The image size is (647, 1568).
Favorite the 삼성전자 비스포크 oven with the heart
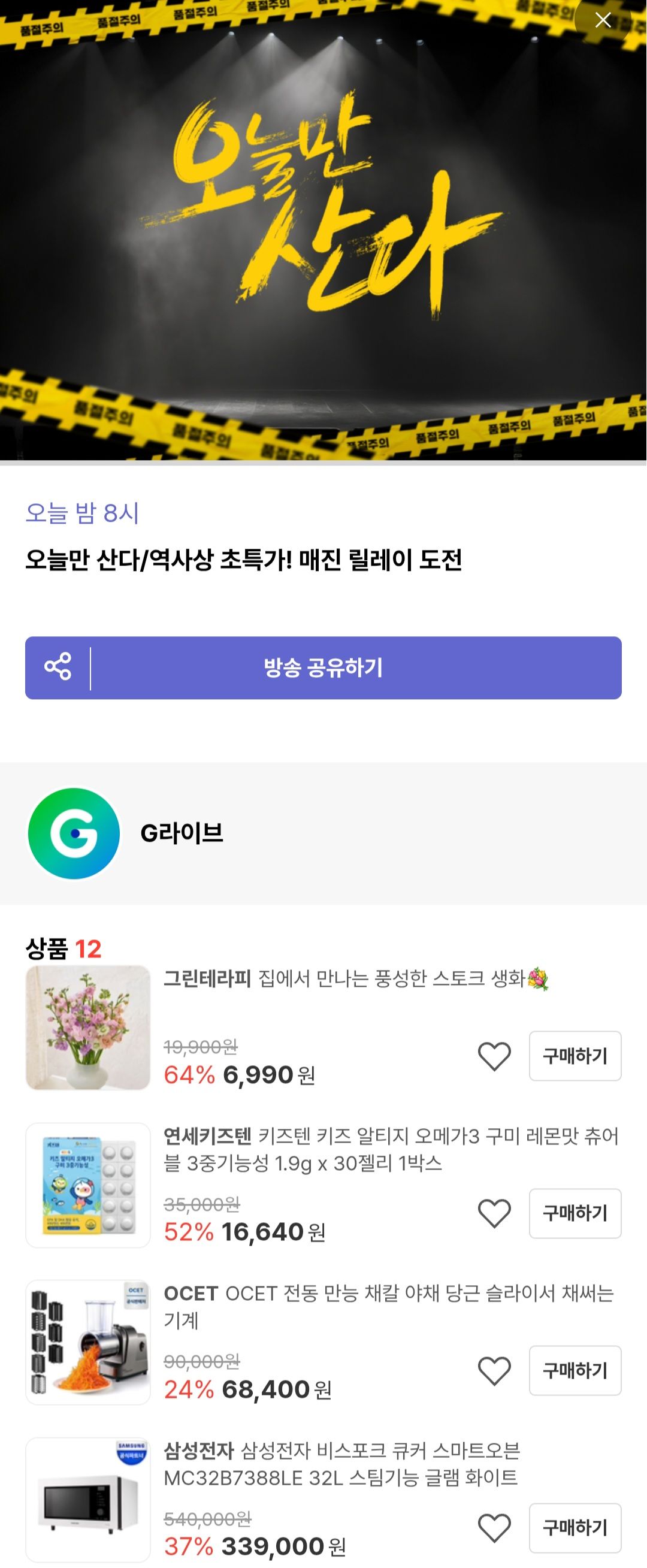494,1528
